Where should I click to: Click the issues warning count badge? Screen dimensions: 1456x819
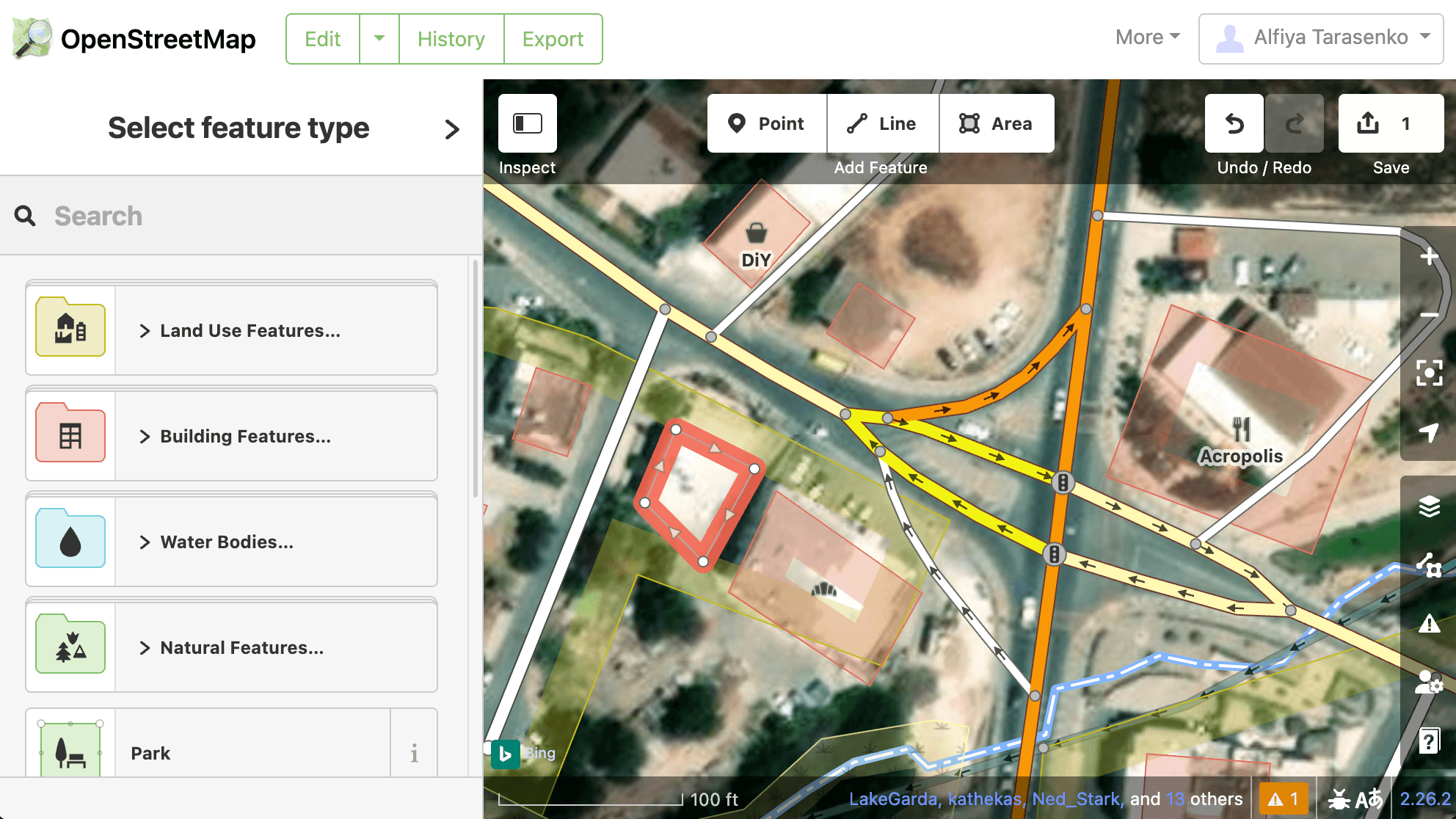click(x=1284, y=798)
